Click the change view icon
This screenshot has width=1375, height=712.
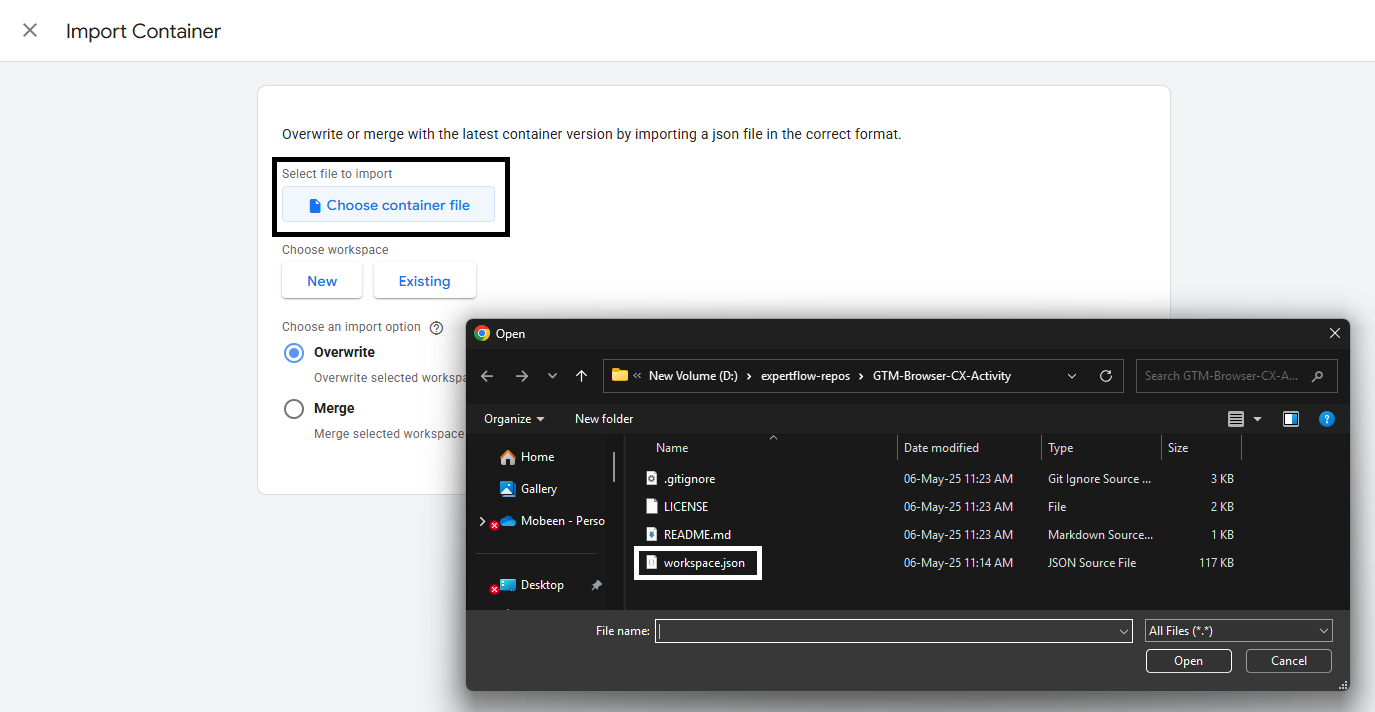[x=1236, y=419]
